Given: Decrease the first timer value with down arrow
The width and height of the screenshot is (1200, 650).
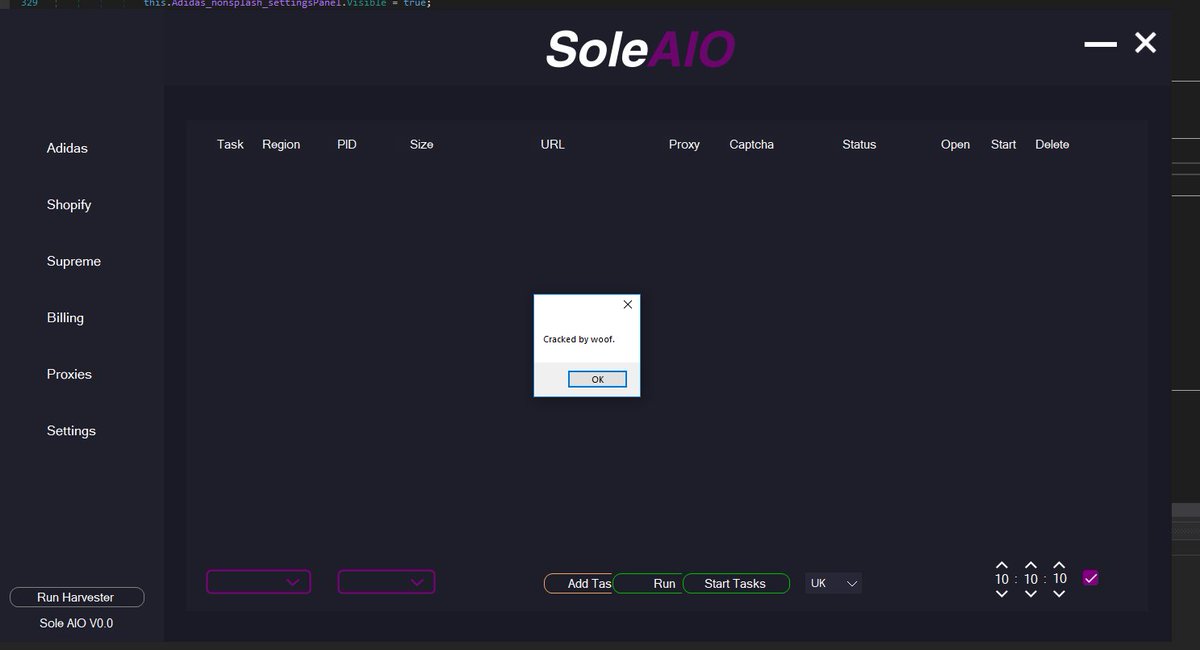Looking at the screenshot, I should pyautogui.click(x=1002, y=593).
